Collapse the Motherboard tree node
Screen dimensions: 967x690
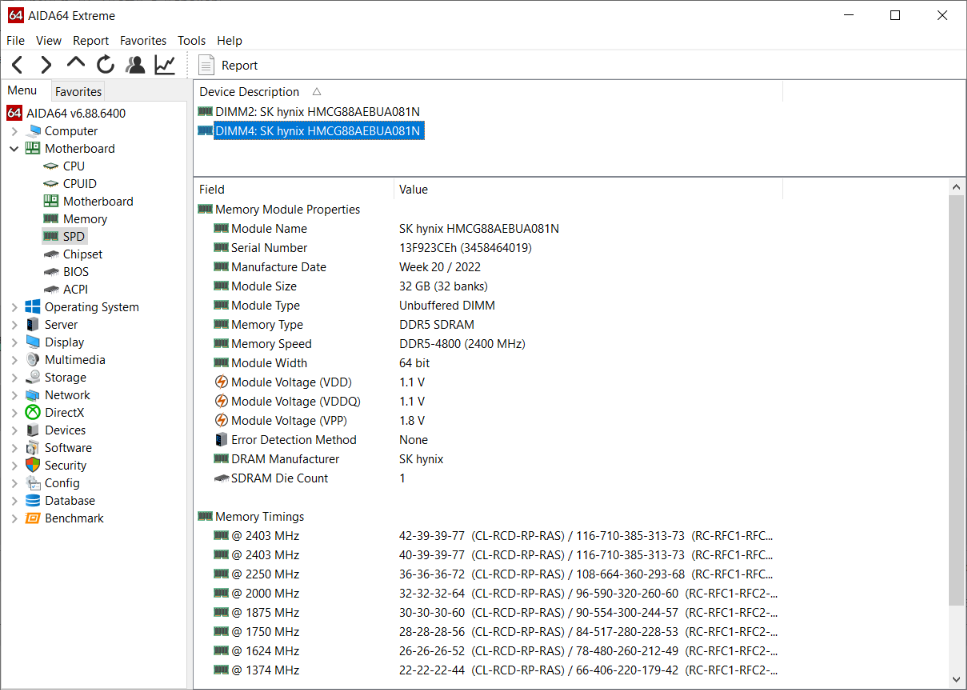pos(14,149)
